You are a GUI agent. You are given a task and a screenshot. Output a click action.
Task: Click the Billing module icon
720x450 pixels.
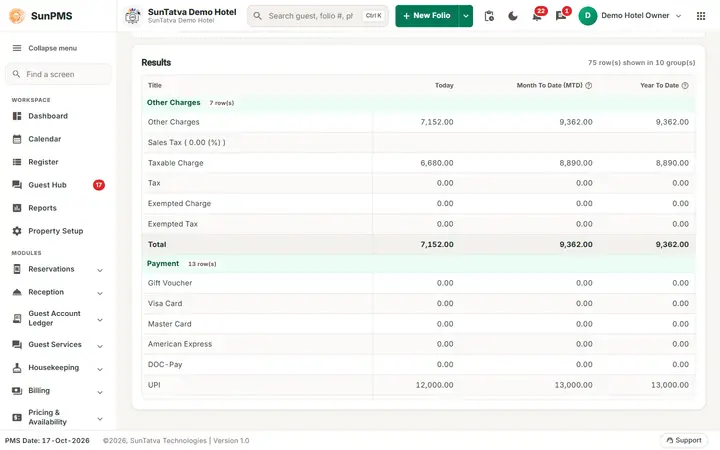pos(17,391)
